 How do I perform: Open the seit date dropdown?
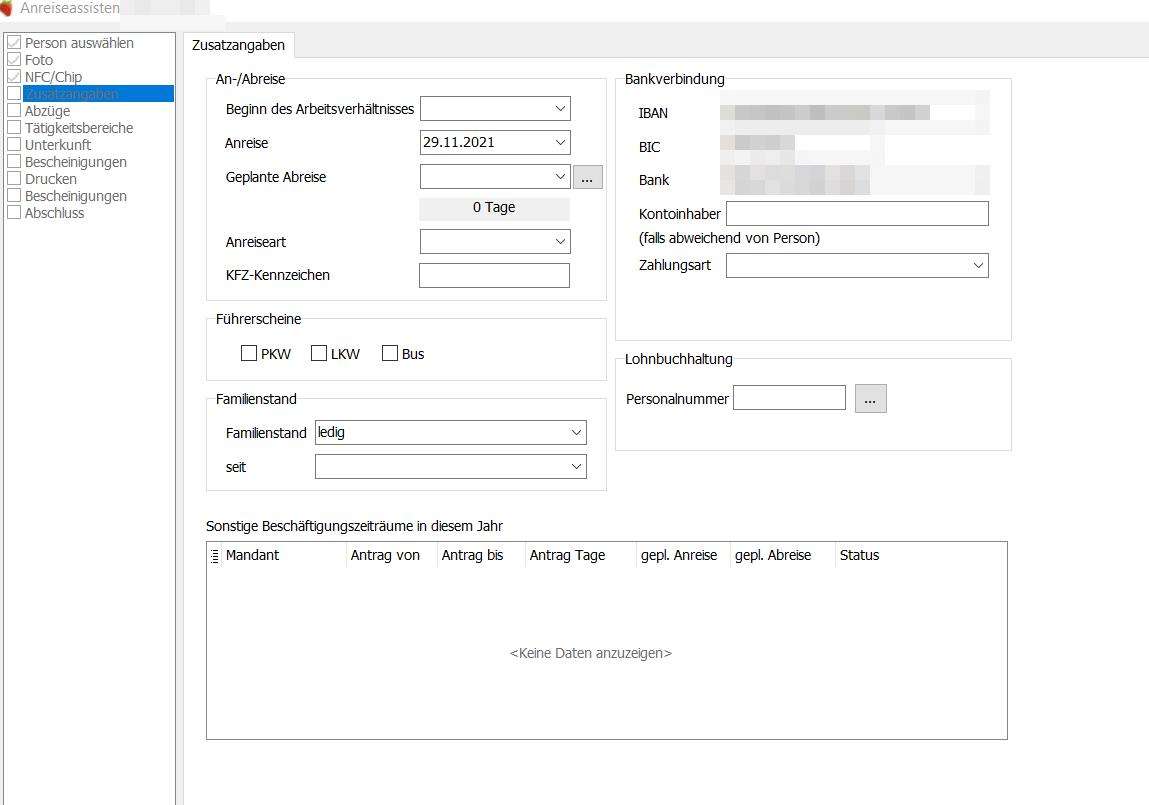pyautogui.click(x=576, y=467)
